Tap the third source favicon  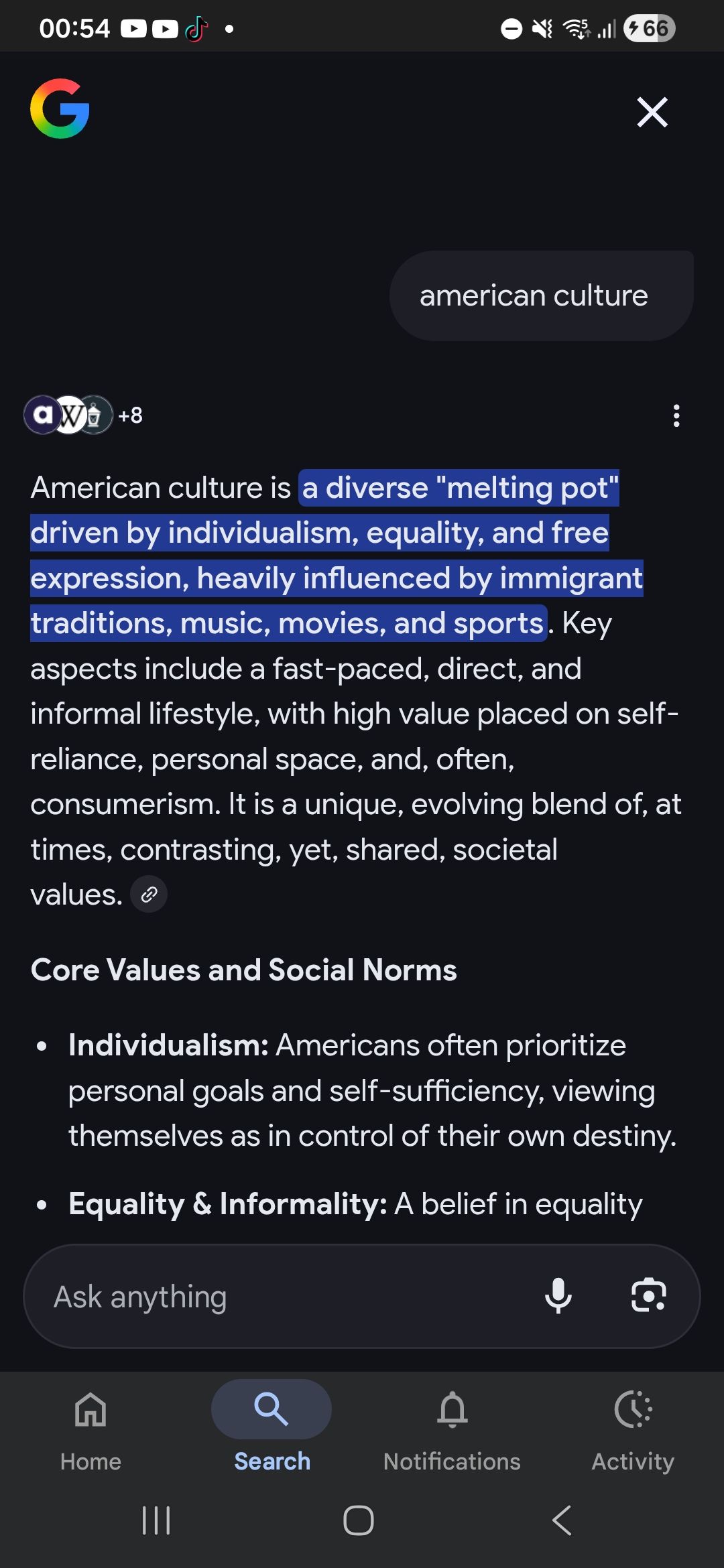(95, 415)
